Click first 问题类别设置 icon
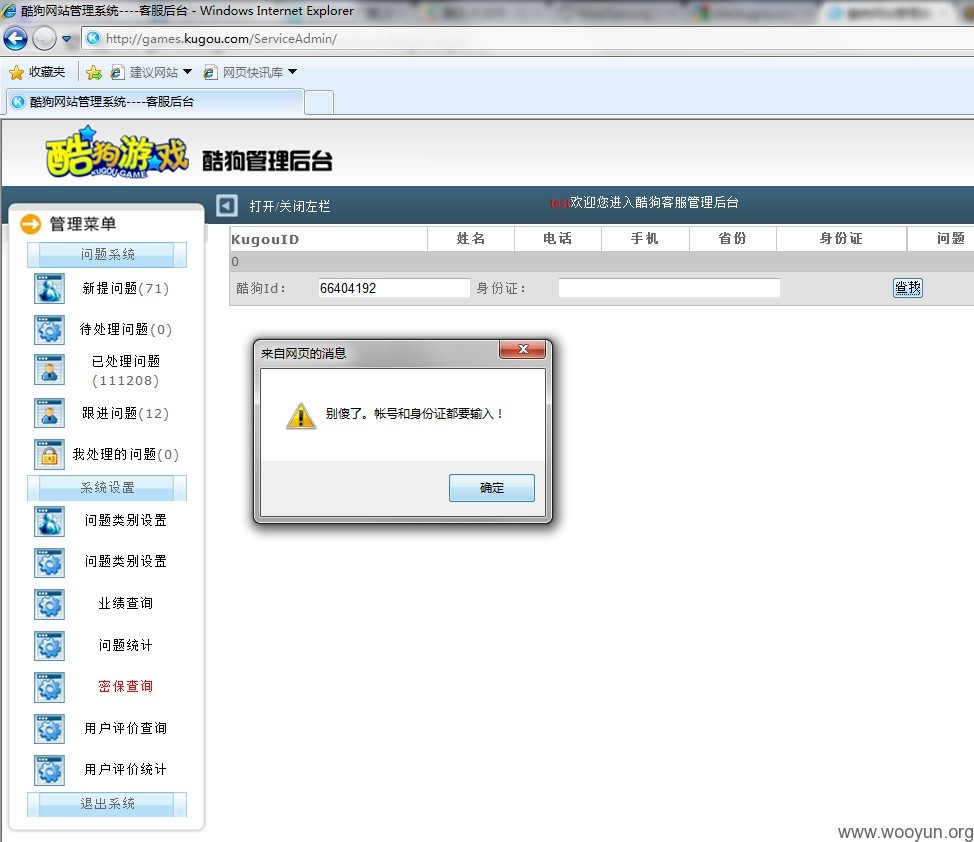The width and height of the screenshot is (974, 842). [49, 521]
